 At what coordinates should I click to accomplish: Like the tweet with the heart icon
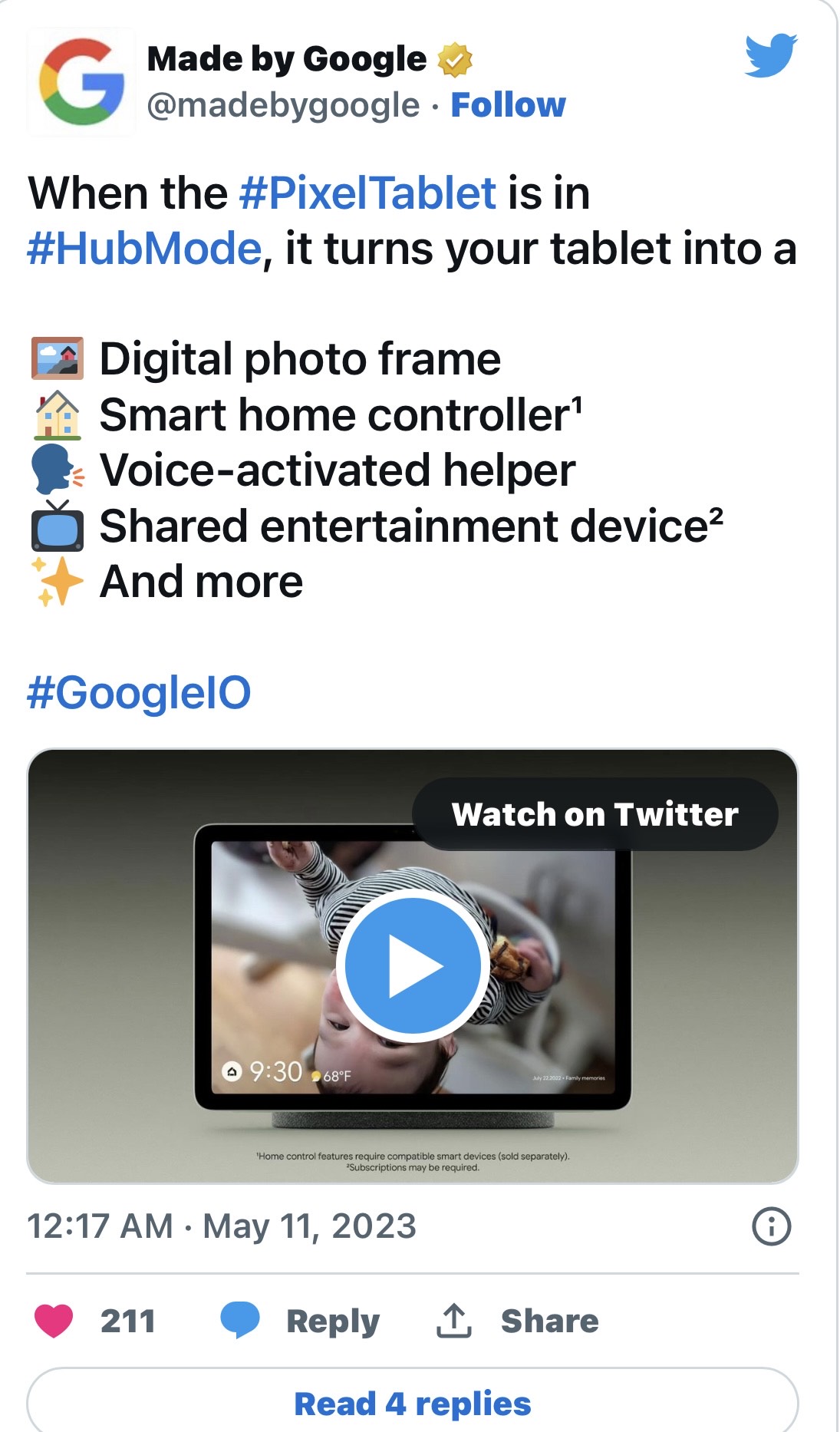54,1321
